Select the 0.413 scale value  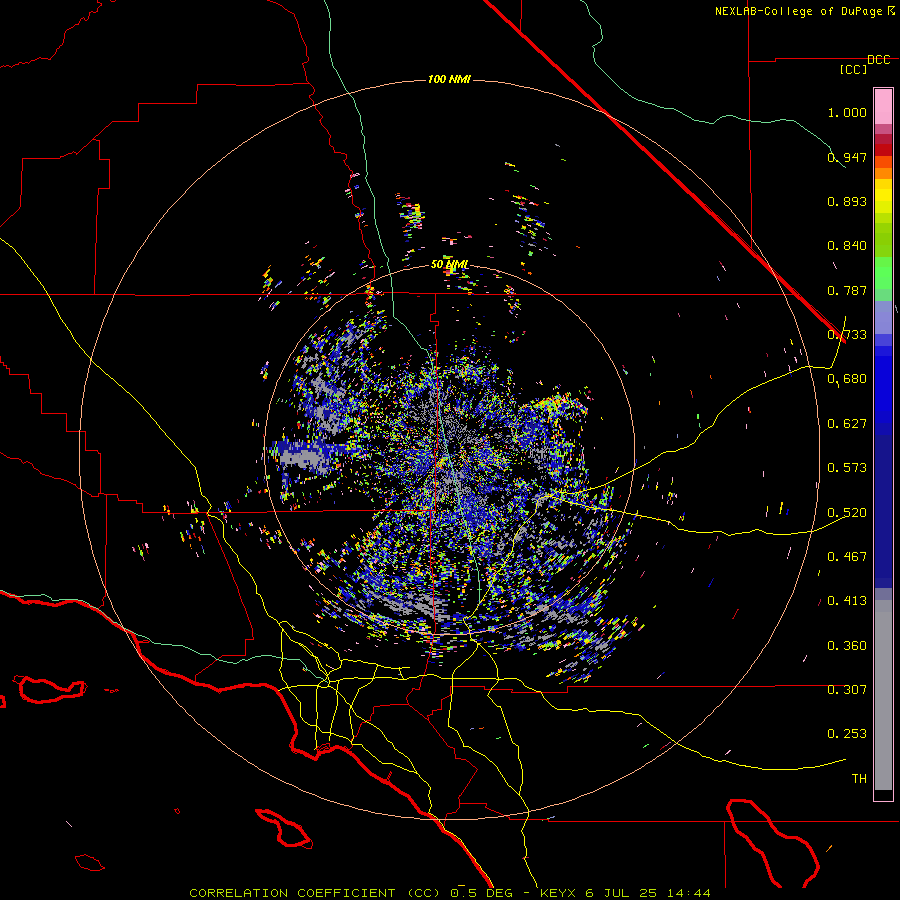click(847, 601)
